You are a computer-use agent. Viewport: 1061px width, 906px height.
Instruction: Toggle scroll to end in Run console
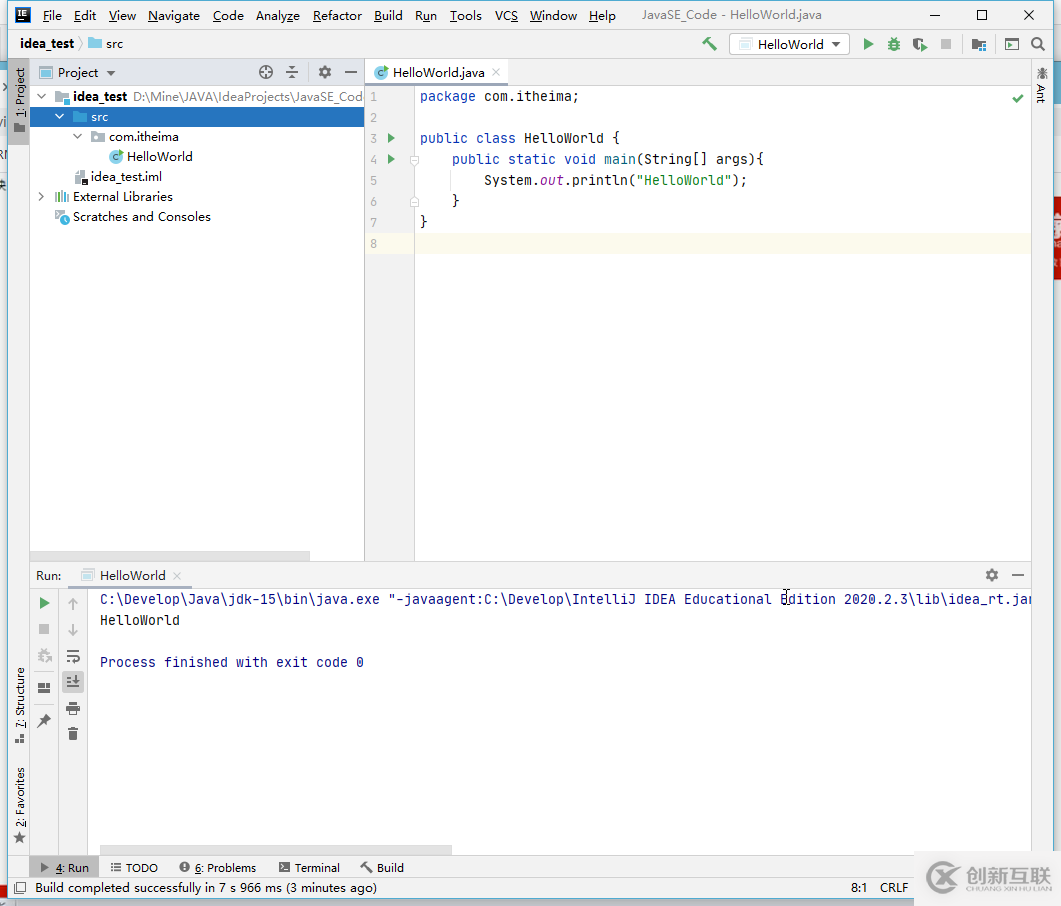(x=73, y=682)
